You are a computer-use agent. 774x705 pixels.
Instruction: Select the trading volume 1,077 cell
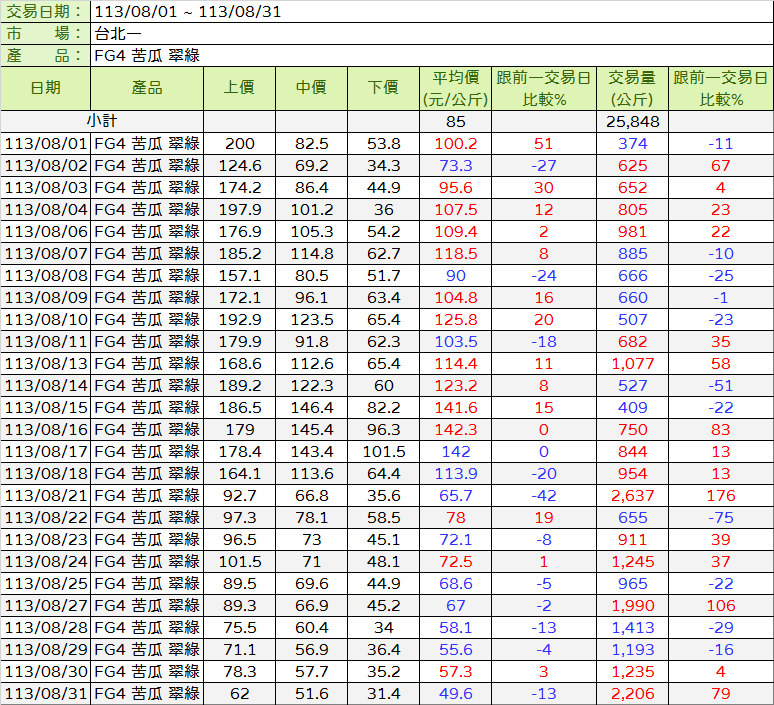(632, 363)
